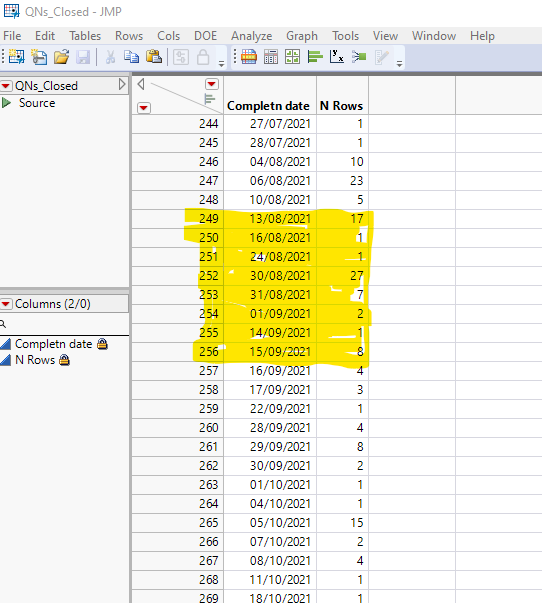Expand second toolbar overflow arrow
Viewport: 542px width, 603px height.
[x=399, y=64]
